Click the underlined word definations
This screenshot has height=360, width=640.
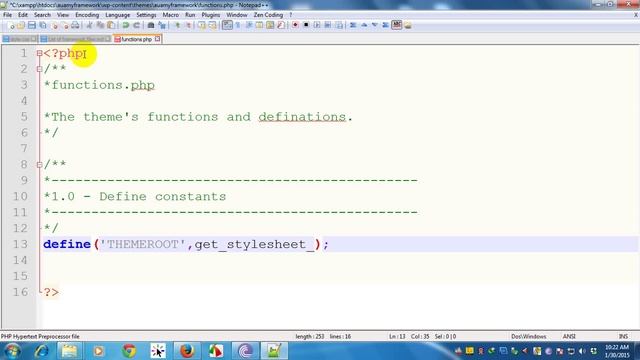[302, 117]
